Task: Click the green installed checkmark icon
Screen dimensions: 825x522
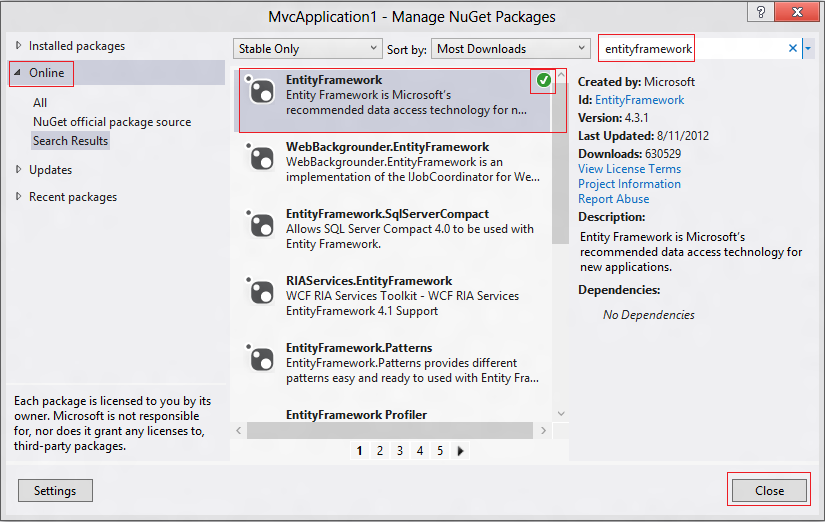Action: pyautogui.click(x=543, y=81)
